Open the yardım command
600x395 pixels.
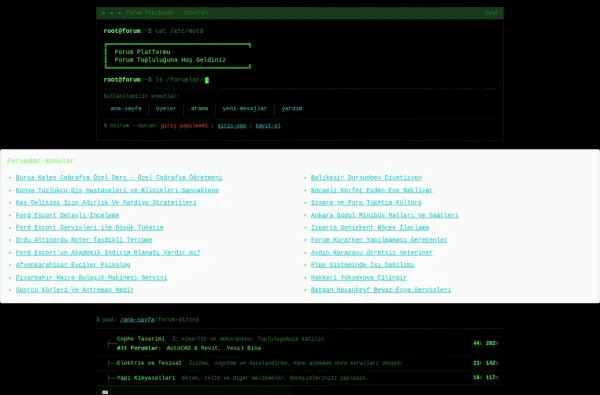292,108
